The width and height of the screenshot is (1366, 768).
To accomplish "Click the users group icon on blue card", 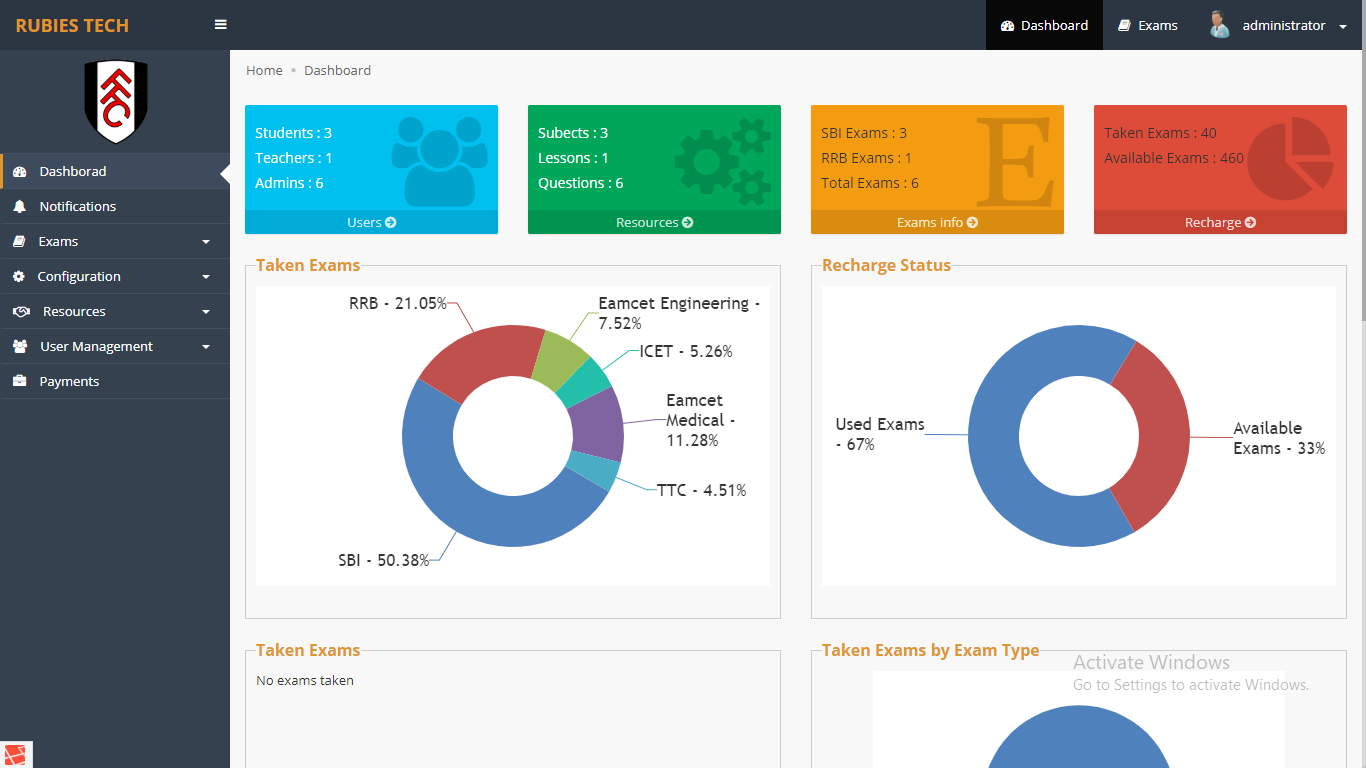I will tap(440, 161).
